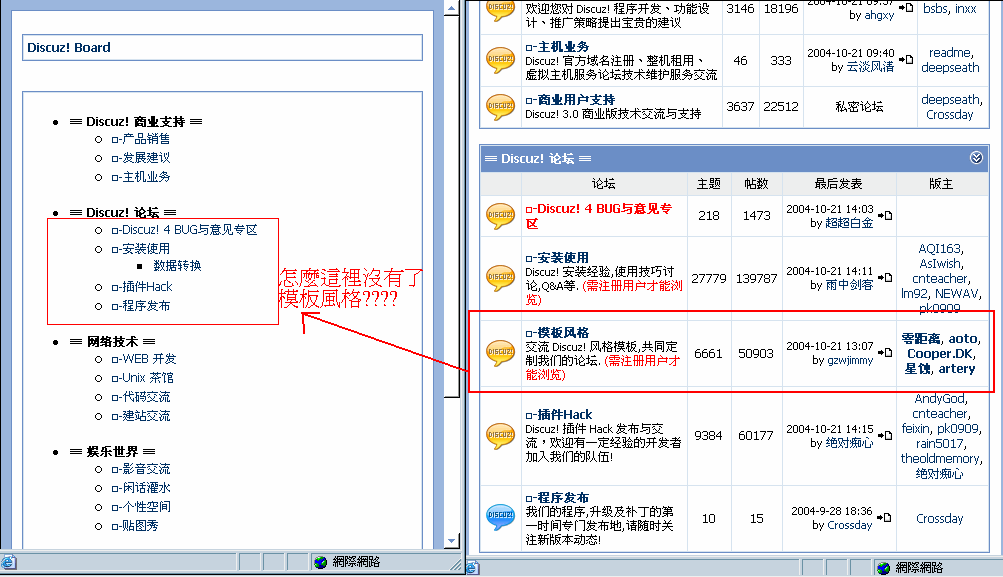Open 发展建议 in left forum list
This screenshot has height=577, width=1003.
[141, 158]
